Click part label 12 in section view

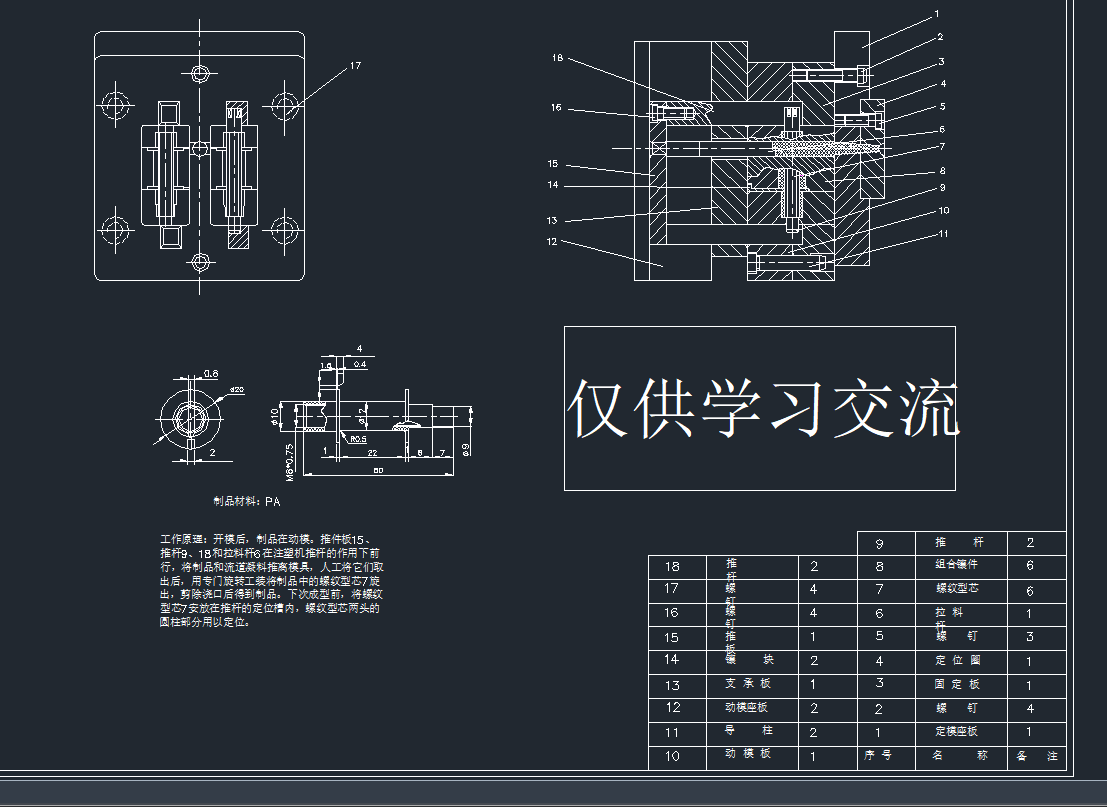coord(551,241)
